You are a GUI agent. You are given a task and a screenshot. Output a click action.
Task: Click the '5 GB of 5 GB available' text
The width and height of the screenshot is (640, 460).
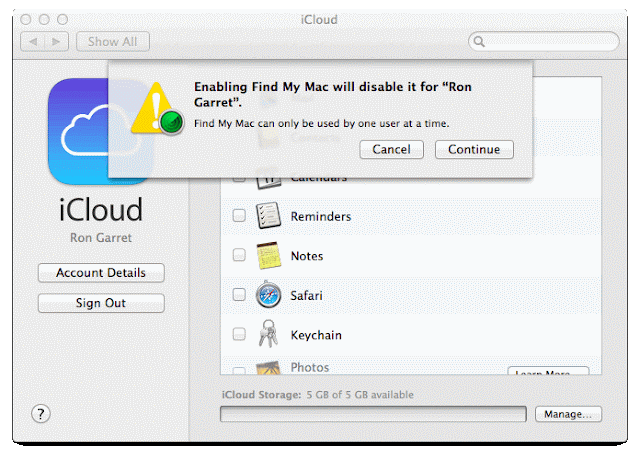(x=360, y=395)
